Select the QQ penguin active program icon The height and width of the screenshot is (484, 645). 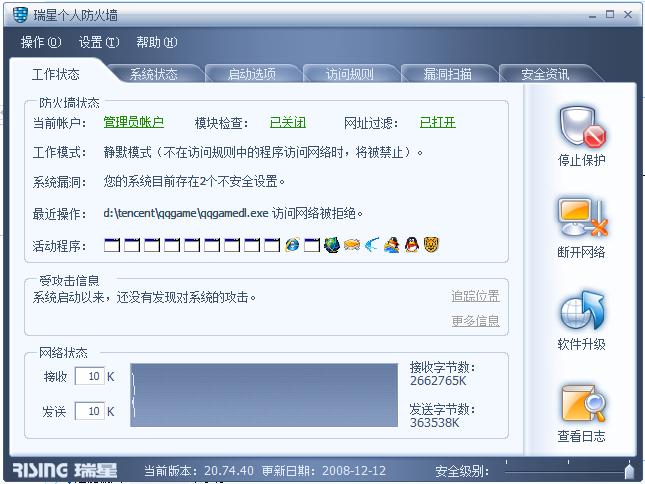coord(412,245)
